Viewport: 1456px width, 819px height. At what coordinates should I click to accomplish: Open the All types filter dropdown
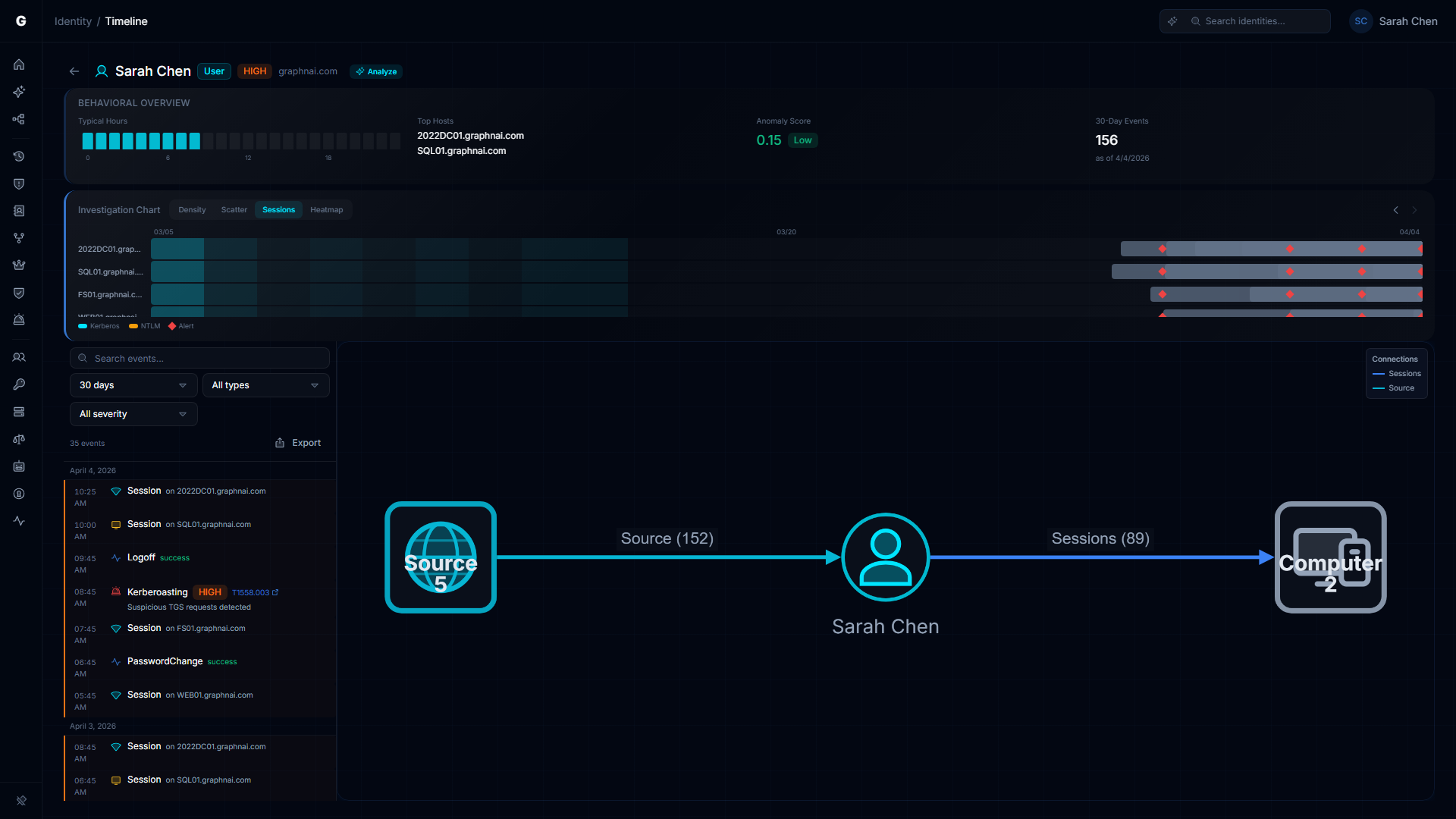click(x=265, y=385)
